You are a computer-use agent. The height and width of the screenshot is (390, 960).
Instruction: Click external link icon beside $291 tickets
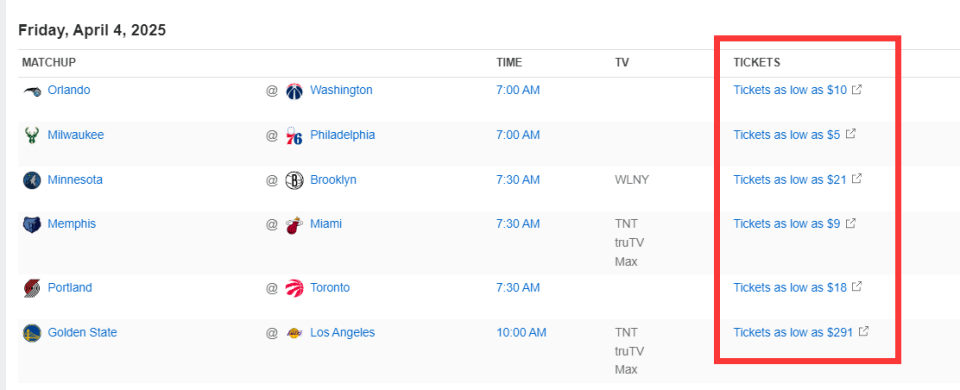(863, 331)
